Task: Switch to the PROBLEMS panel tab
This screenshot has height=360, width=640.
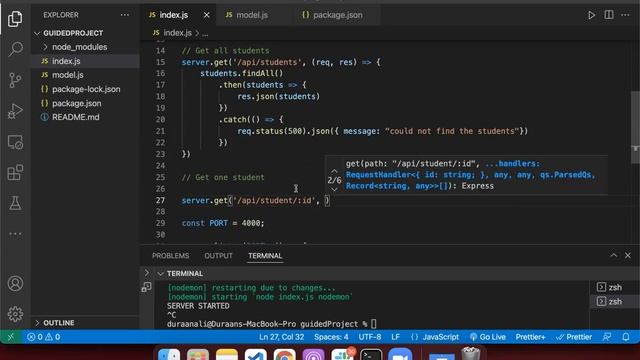Action: [170, 256]
